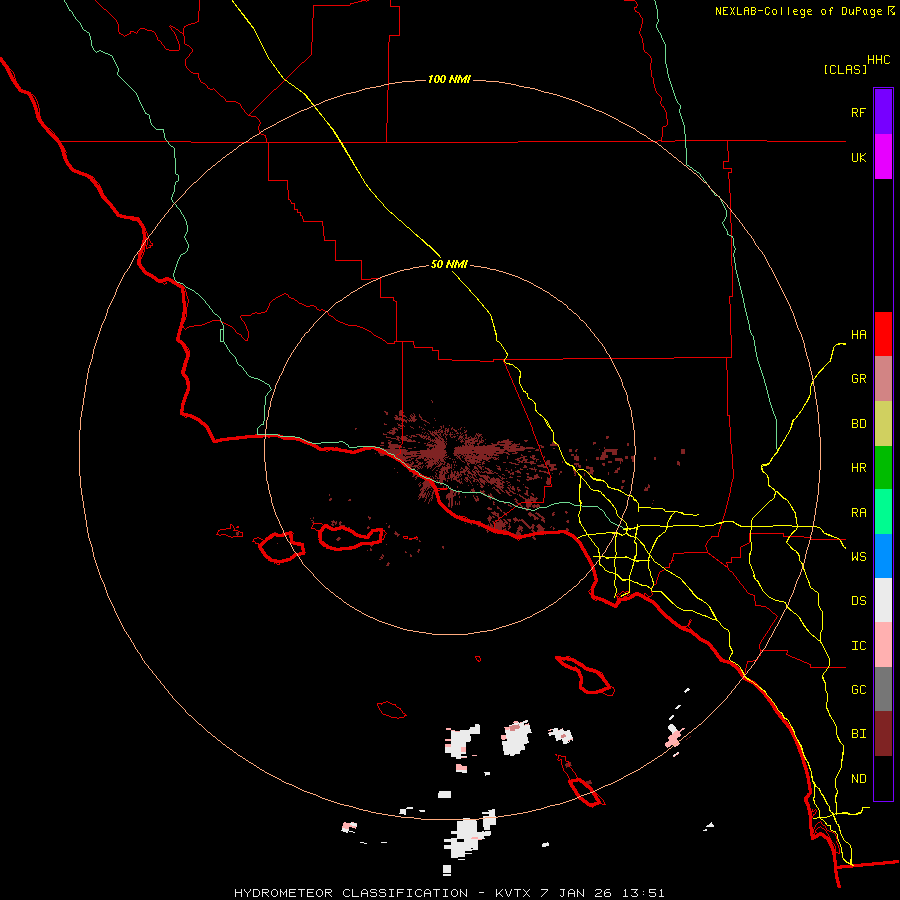This screenshot has width=900, height=900.
Task: Click the NEXLAB-College of DuPage credit text
Action: click(798, 11)
